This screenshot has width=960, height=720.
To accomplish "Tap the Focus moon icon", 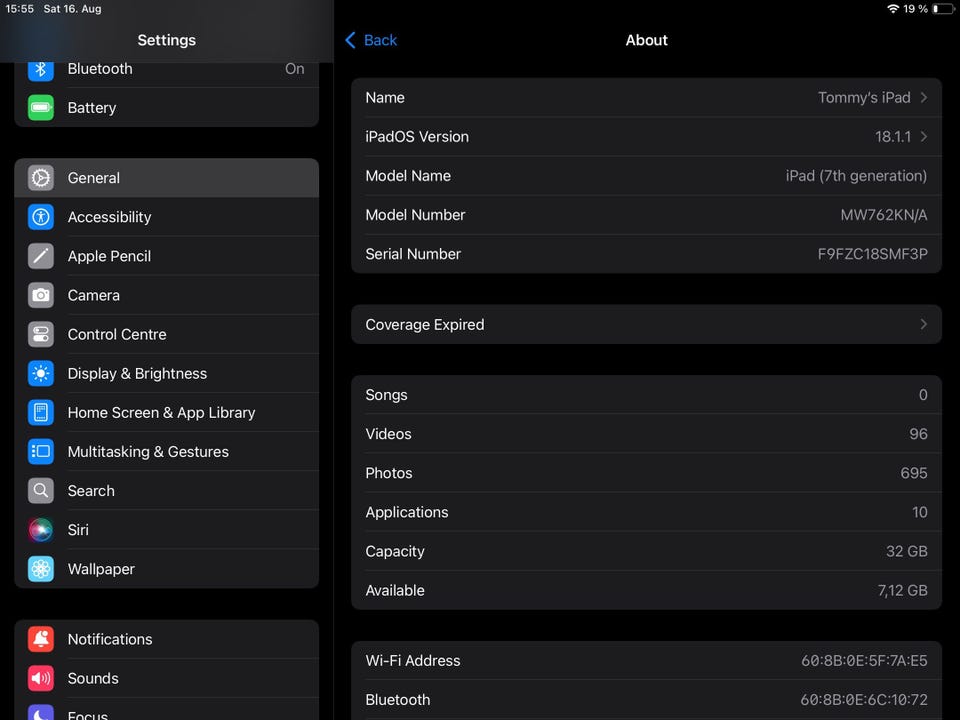I will click(x=41, y=712).
